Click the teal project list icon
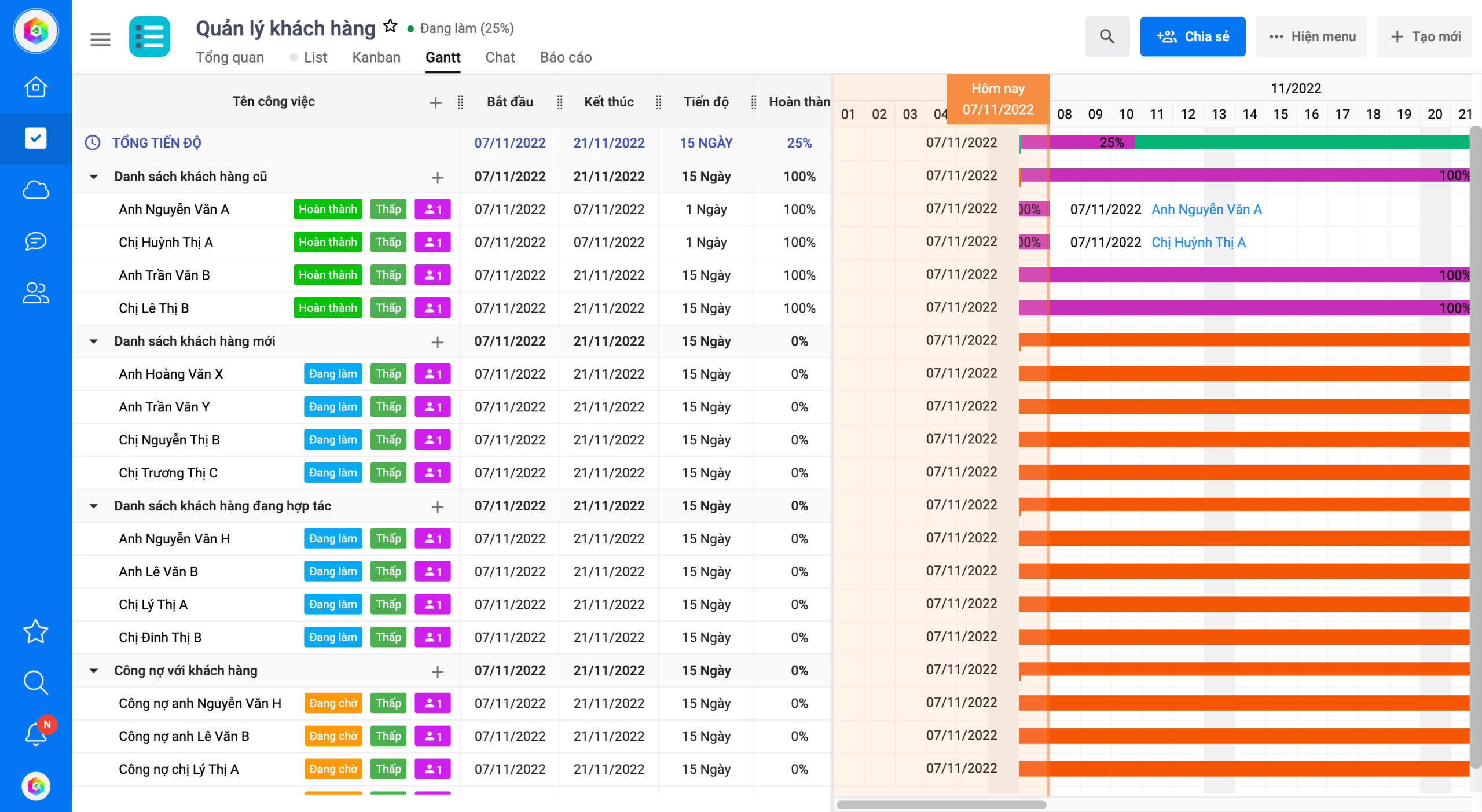 [149, 37]
